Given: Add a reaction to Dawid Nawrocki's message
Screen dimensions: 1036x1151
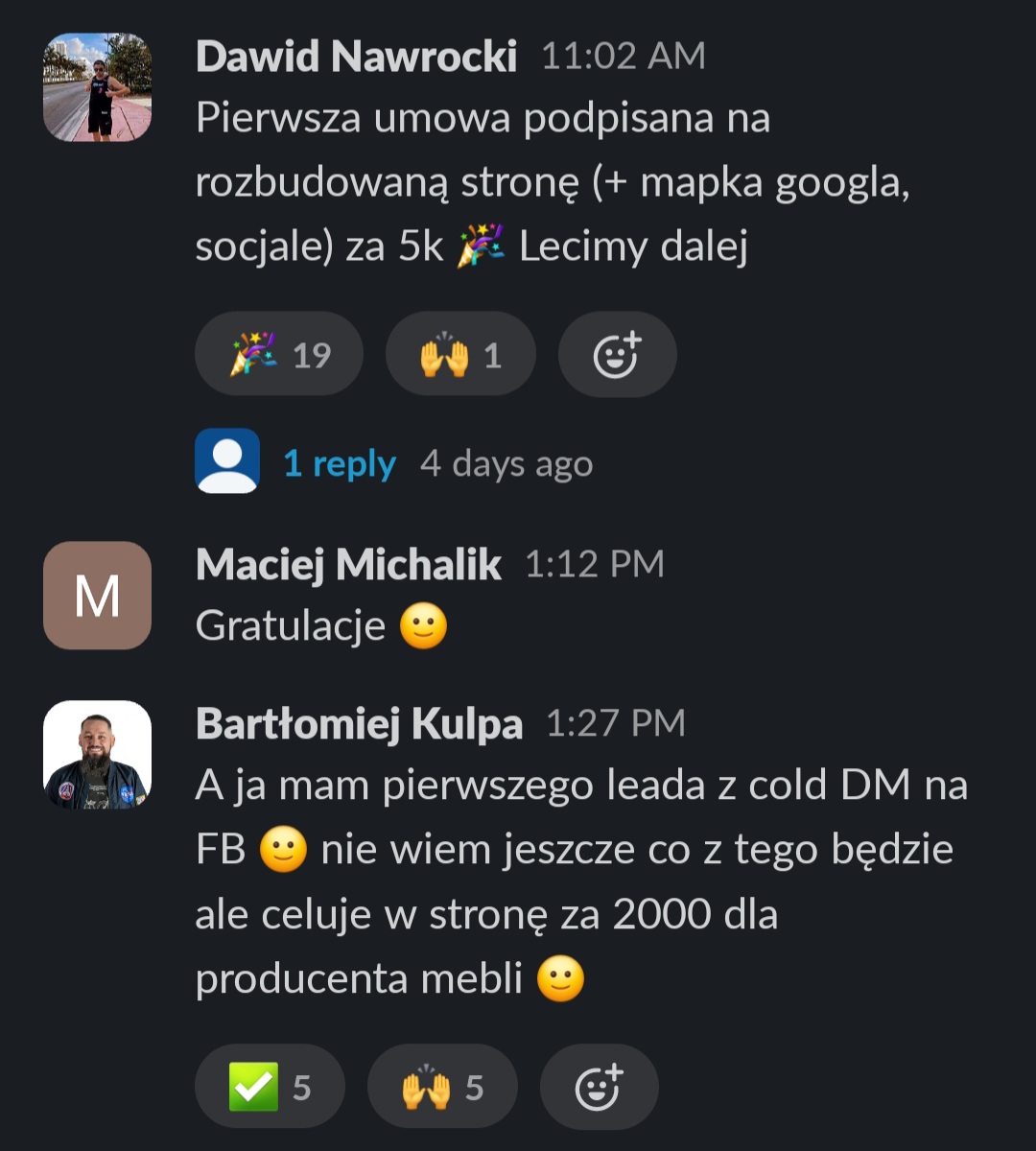Looking at the screenshot, I should 617,355.
